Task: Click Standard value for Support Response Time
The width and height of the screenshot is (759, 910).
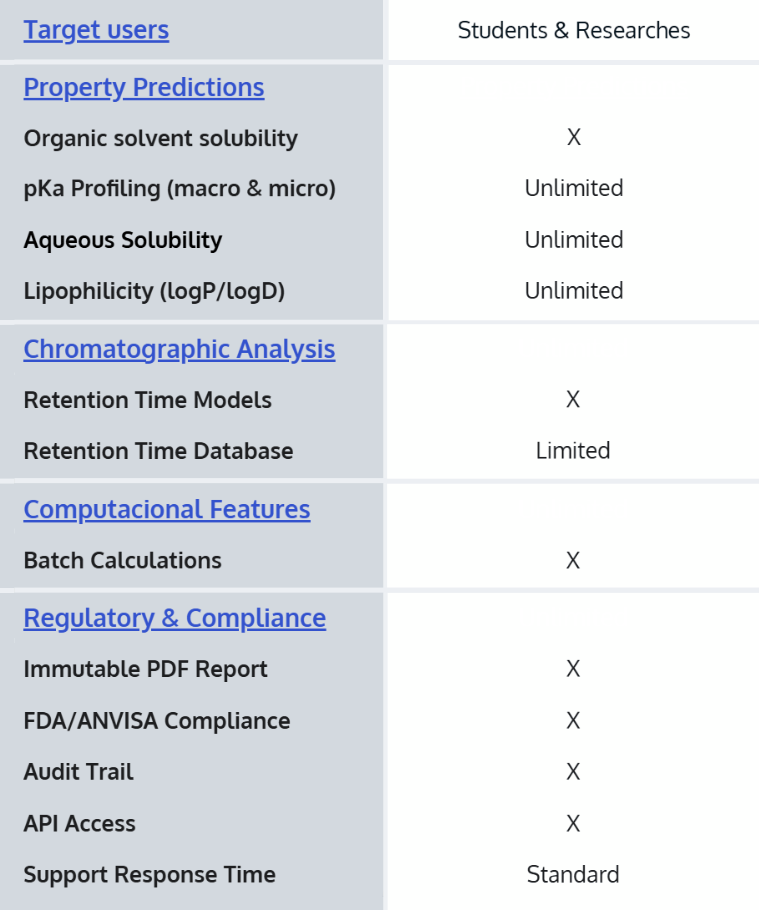Action: pyautogui.click(x=573, y=875)
